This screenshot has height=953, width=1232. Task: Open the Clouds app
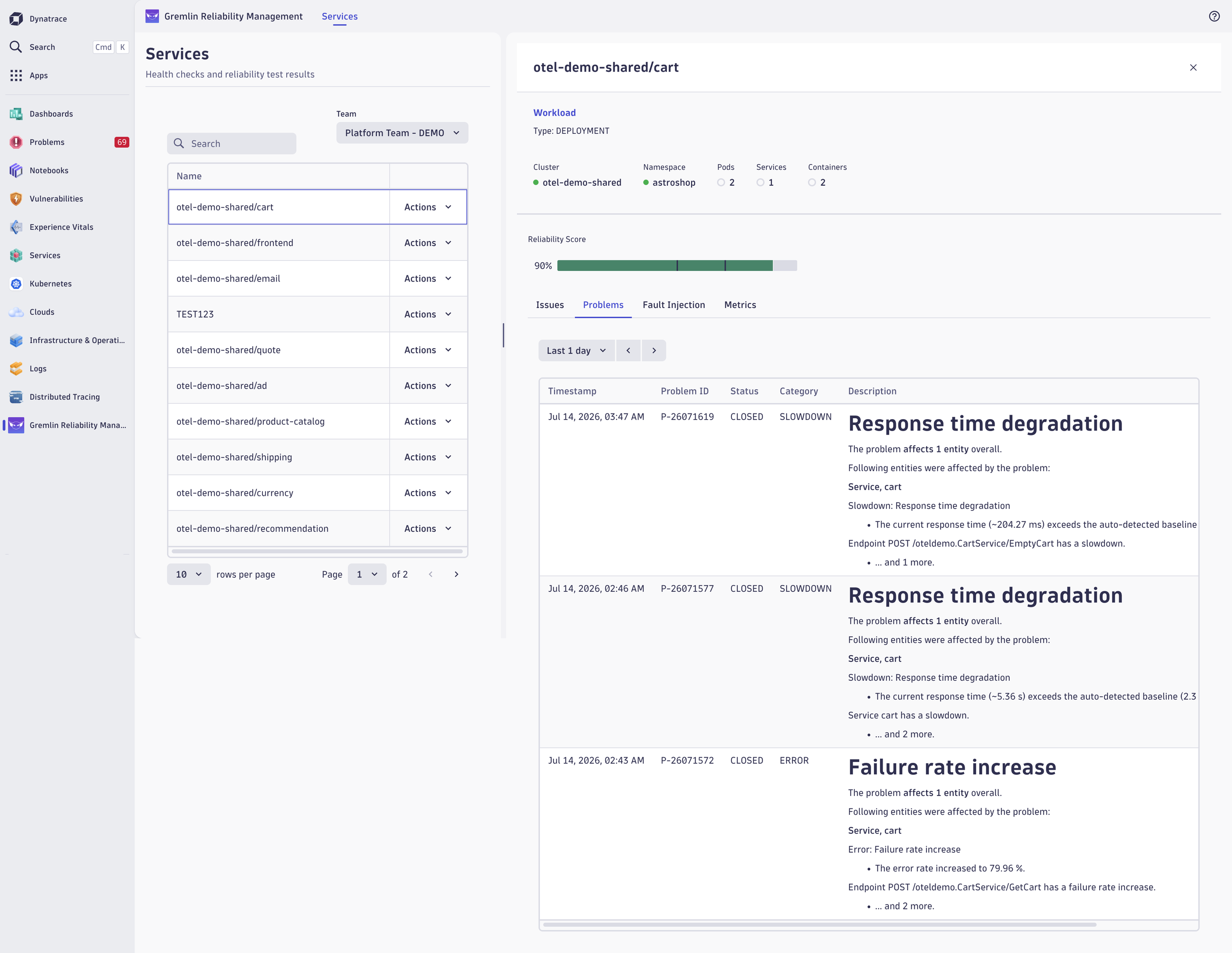[67, 311]
